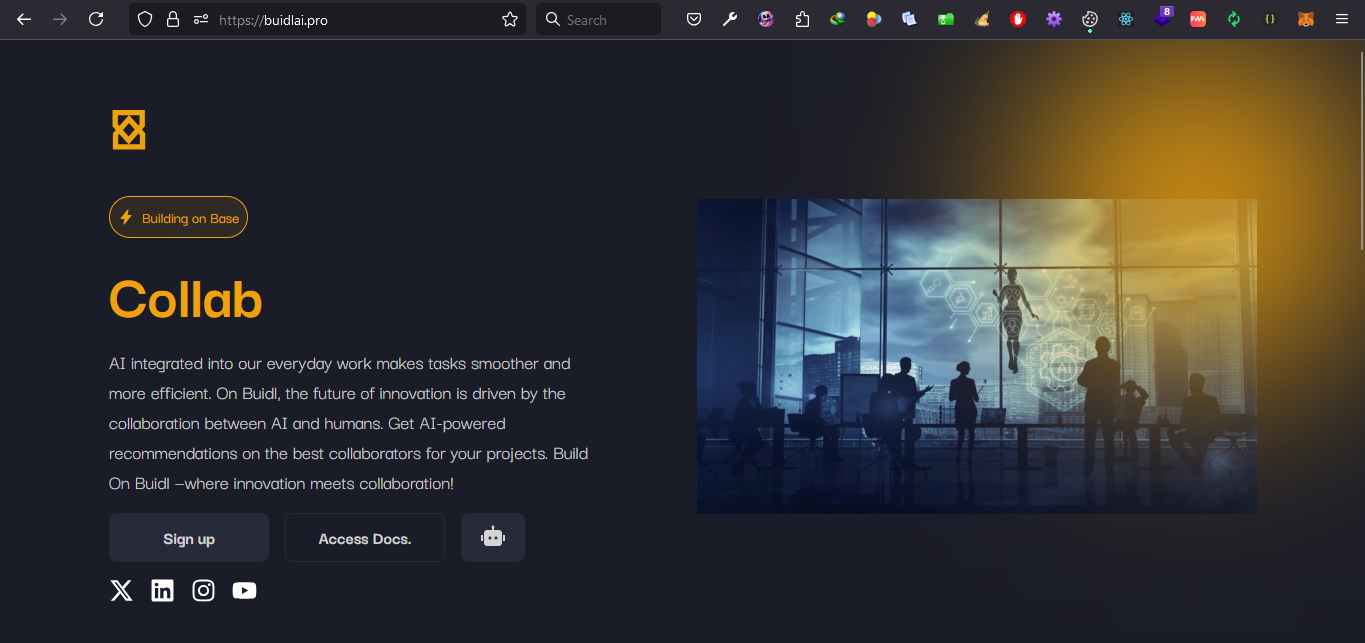
Task: Open the React Developer Tools extension
Action: point(1126,19)
